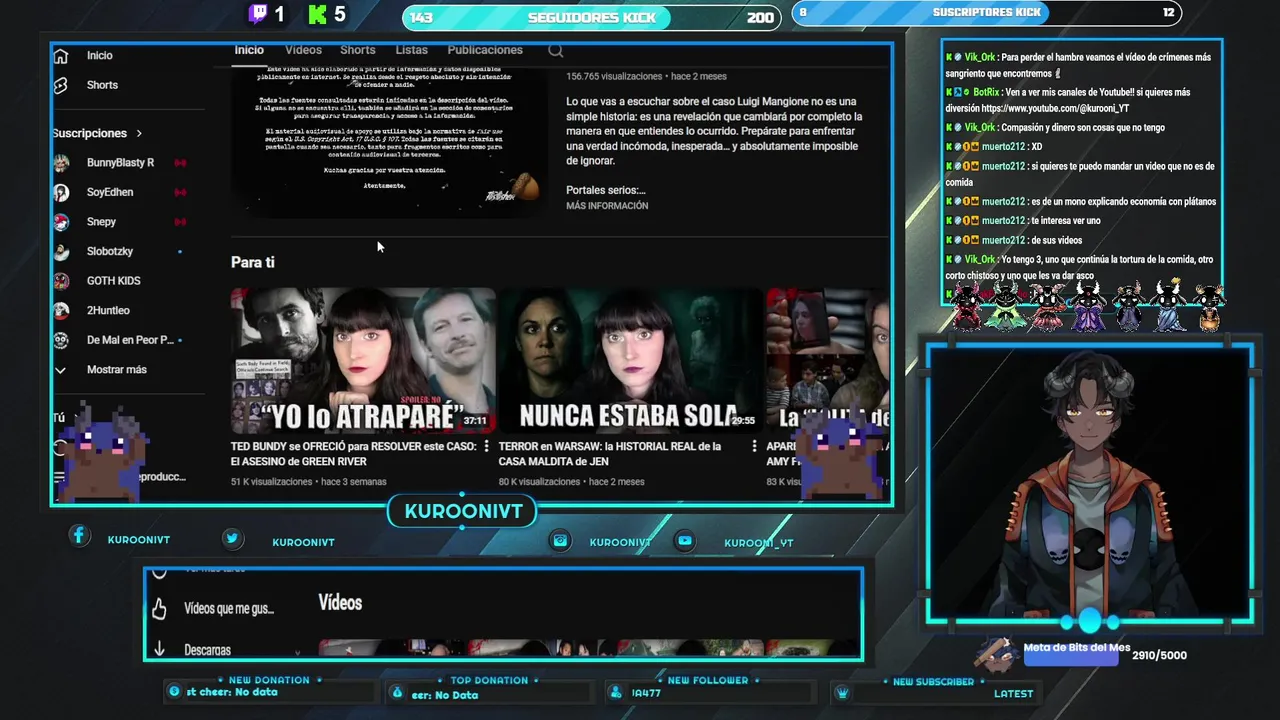Viewport: 1280px width, 720px height.
Task: Switch to the Videos channel tab
Action: click(x=303, y=50)
